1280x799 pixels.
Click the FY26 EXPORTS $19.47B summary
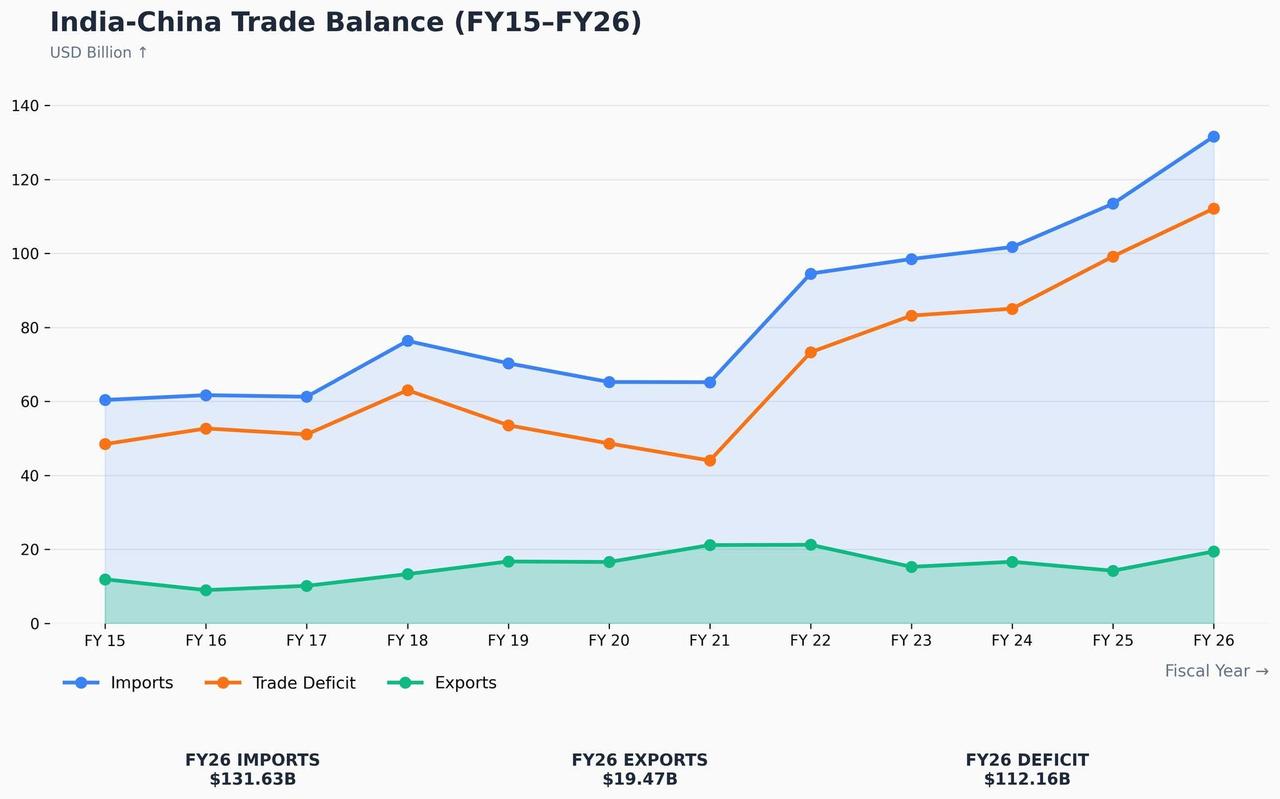[x=640, y=769]
